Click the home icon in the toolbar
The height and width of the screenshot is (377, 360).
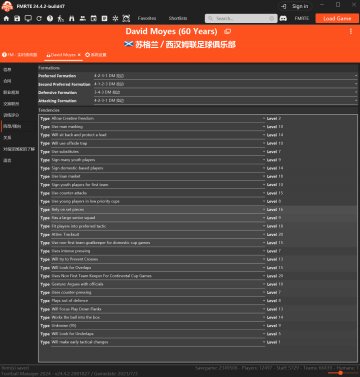6,18
